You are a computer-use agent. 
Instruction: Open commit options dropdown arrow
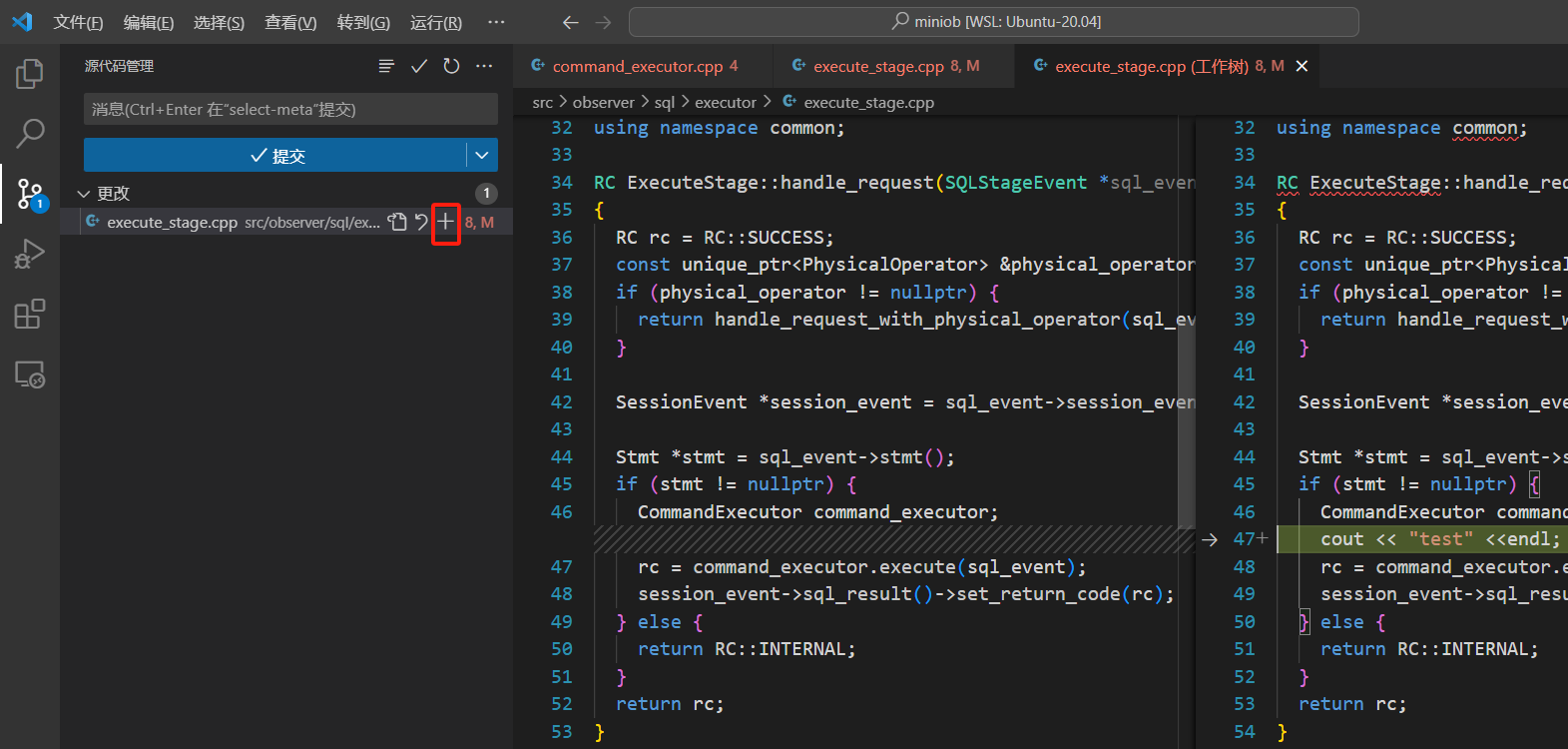pos(482,155)
